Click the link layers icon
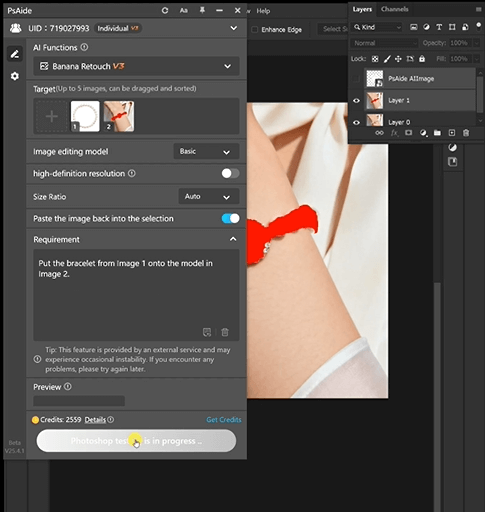The width and height of the screenshot is (485, 512). point(379,133)
